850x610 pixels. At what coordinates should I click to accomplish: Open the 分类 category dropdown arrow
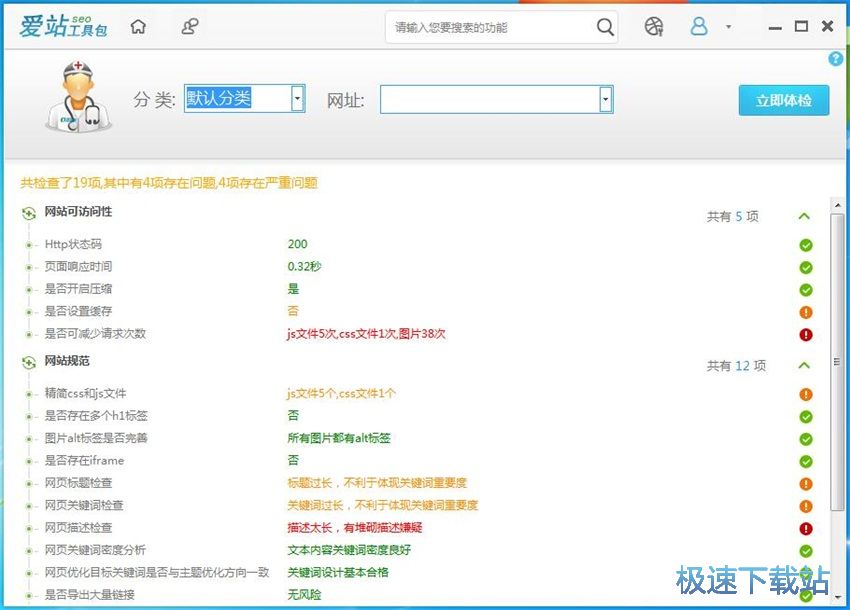298,99
